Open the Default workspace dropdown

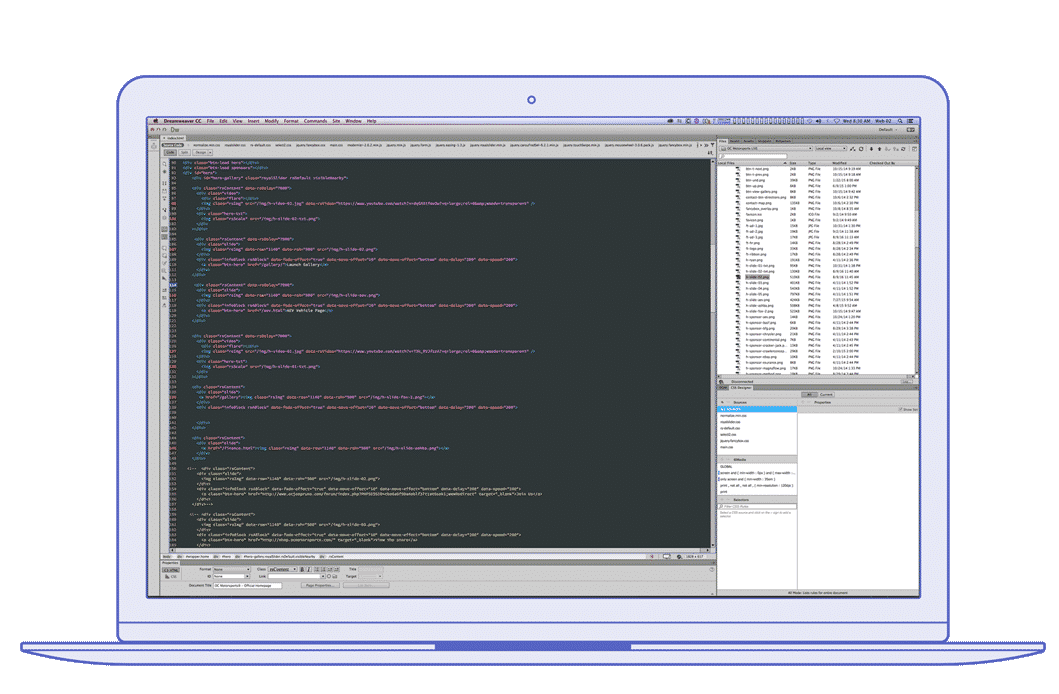click(x=887, y=130)
